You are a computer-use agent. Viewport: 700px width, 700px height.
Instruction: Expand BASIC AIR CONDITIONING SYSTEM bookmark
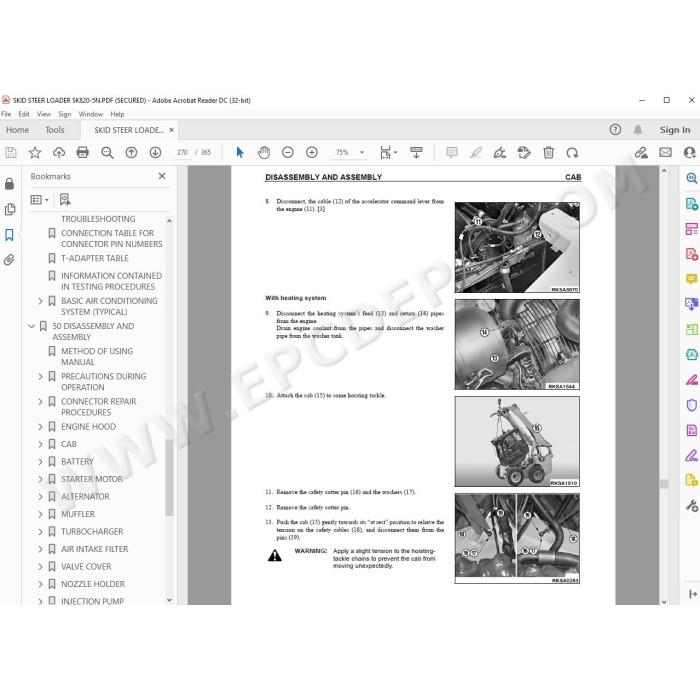(x=40, y=301)
